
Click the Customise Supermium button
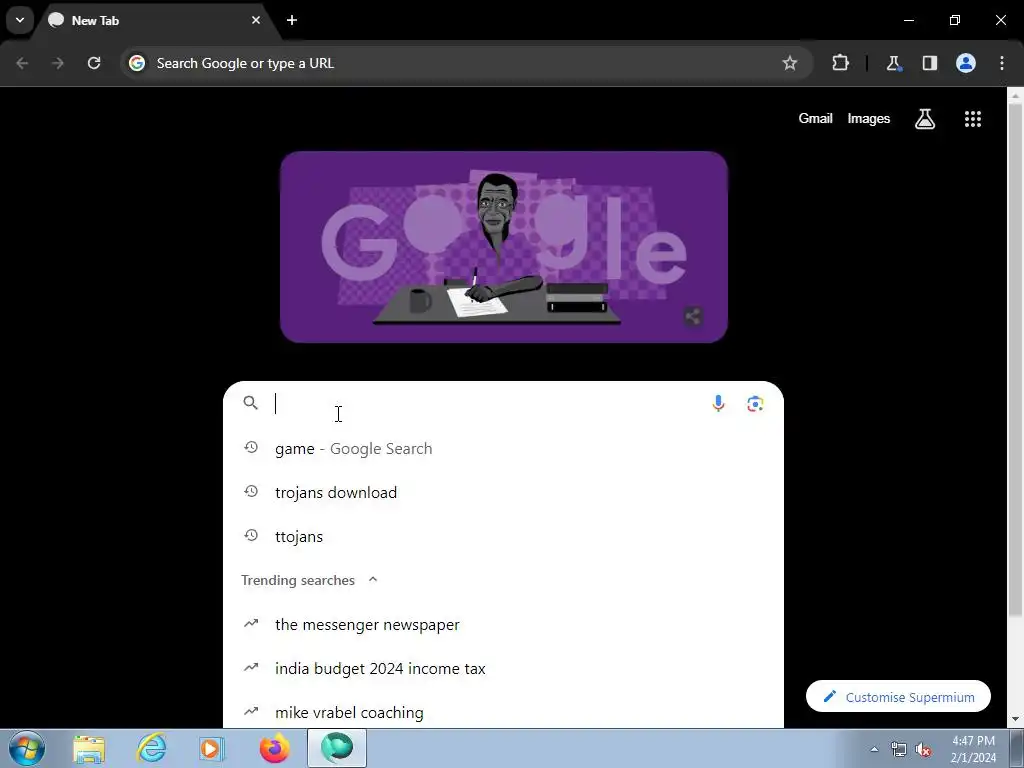(898, 697)
